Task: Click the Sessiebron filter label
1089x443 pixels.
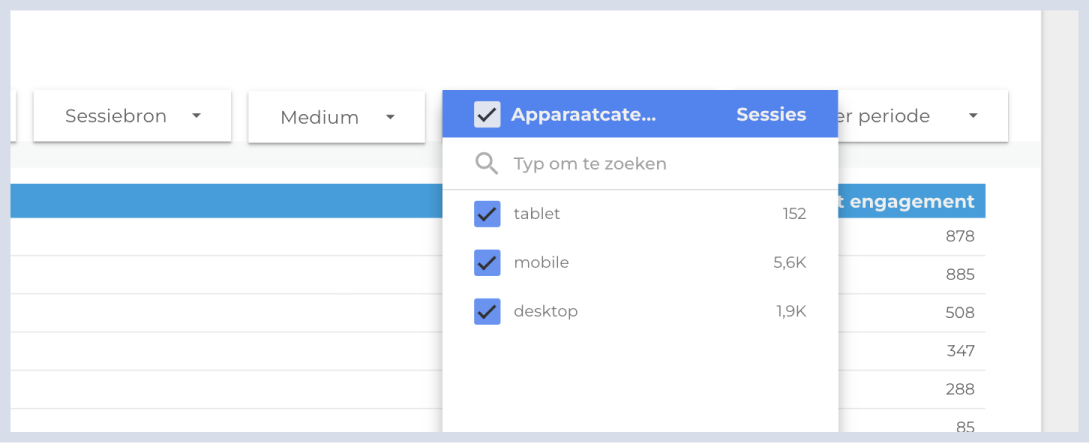Action: click(116, 116)
